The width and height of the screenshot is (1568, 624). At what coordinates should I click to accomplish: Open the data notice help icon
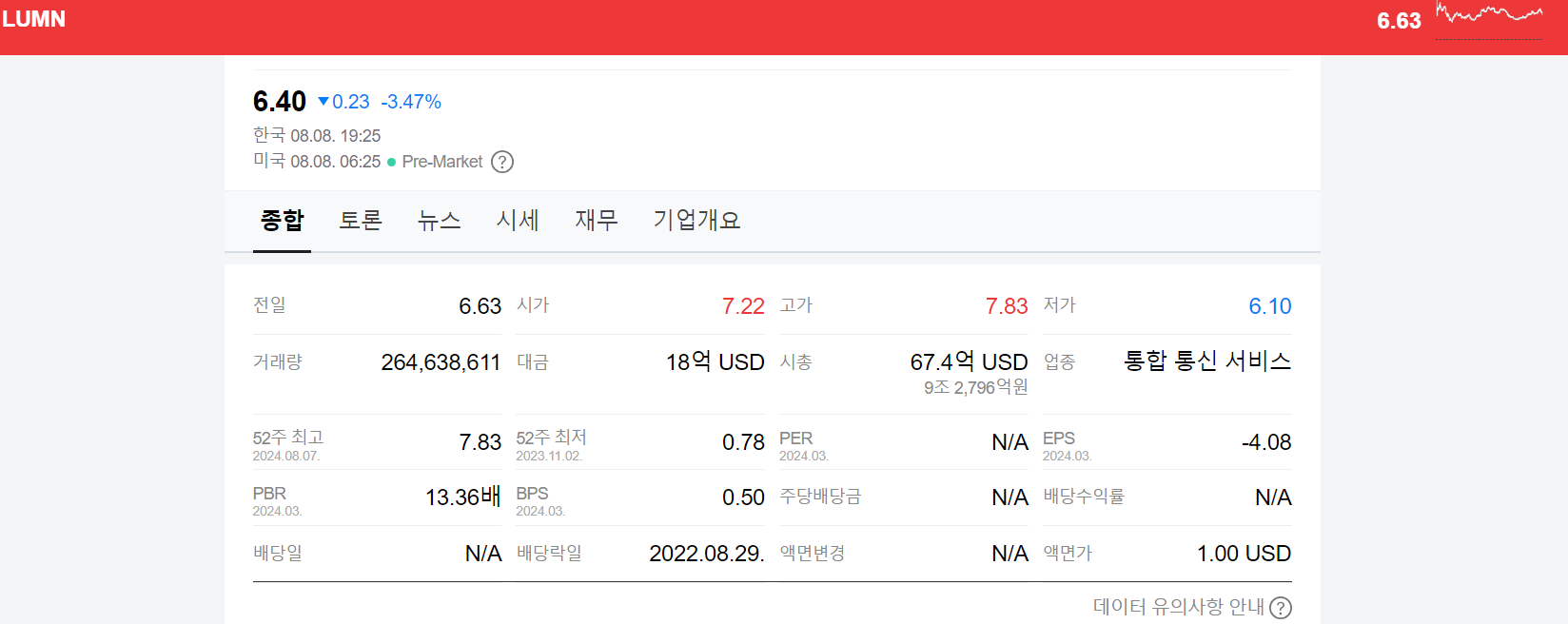(1281, 608)
